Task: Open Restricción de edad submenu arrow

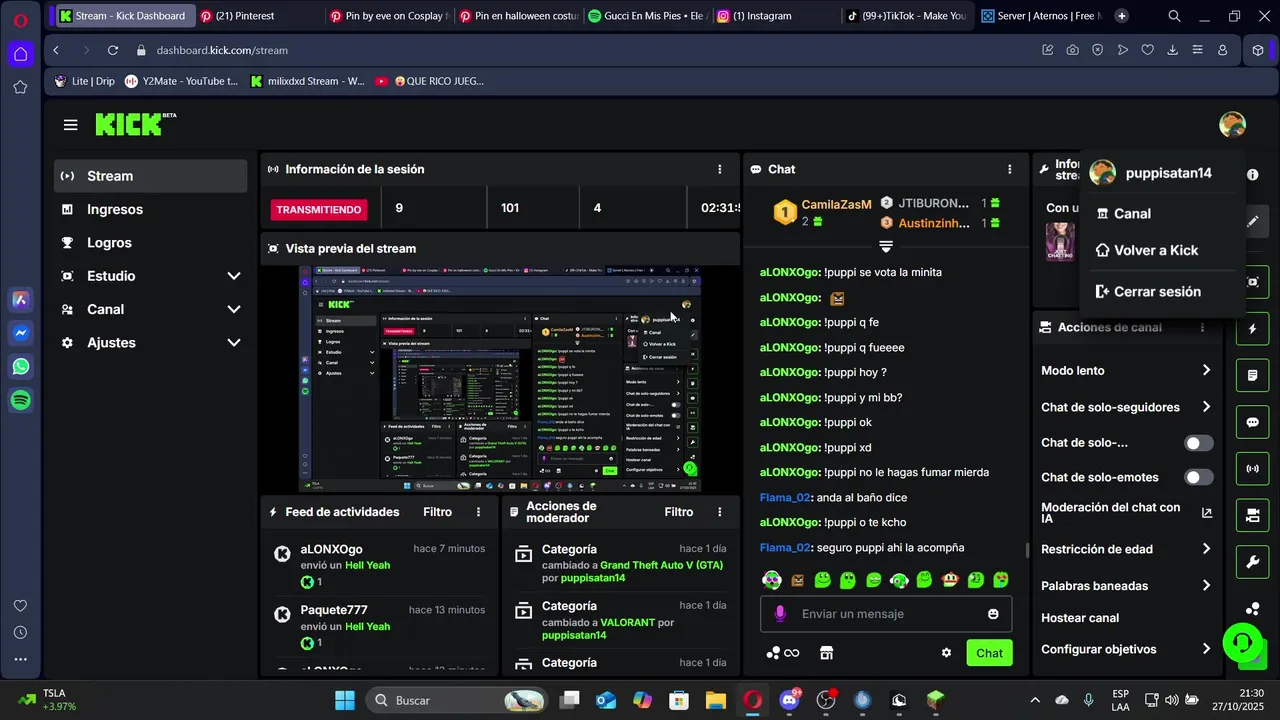Action: [1206, 549]
